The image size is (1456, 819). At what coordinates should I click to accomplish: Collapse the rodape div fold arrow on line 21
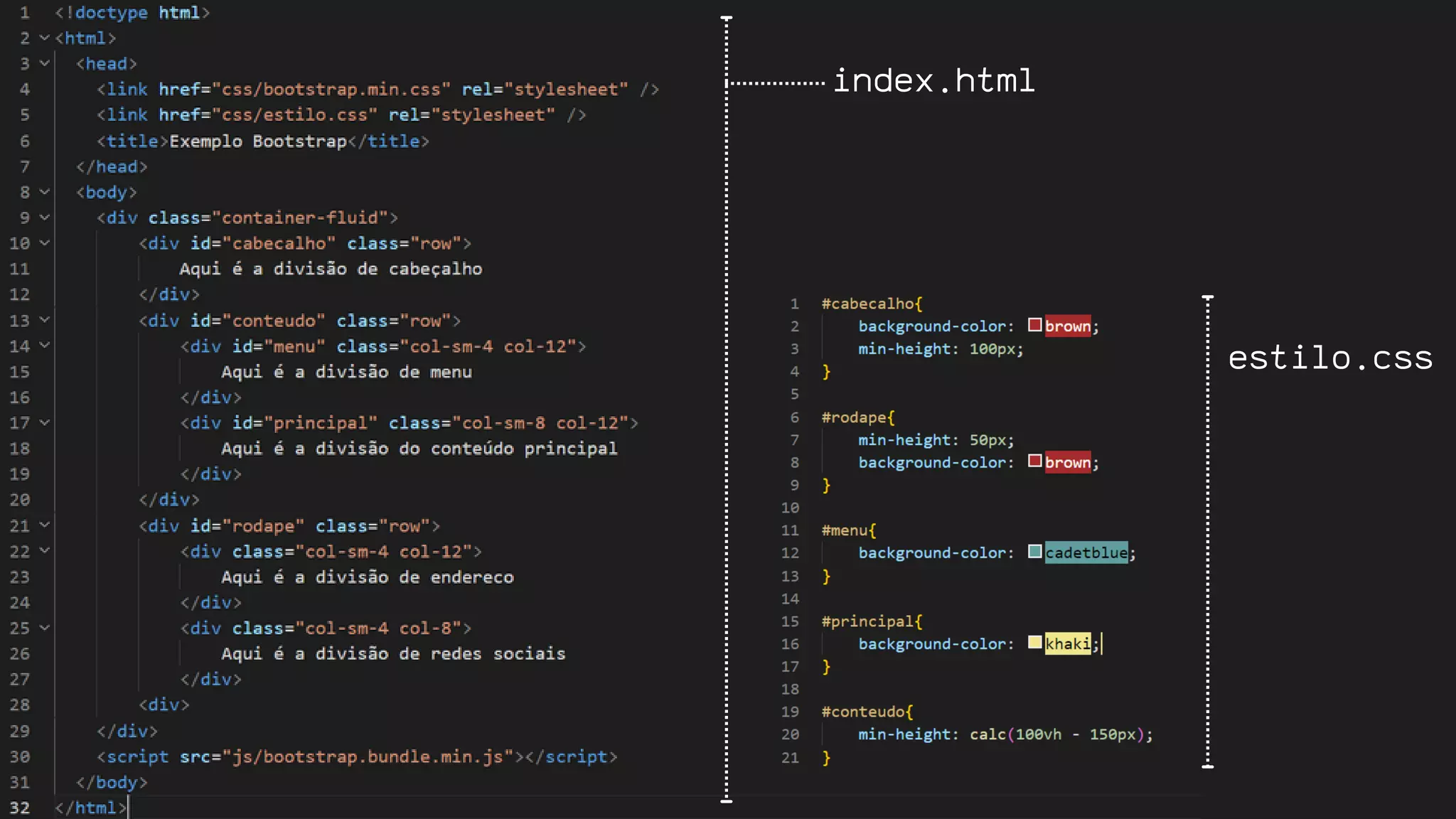44,525
